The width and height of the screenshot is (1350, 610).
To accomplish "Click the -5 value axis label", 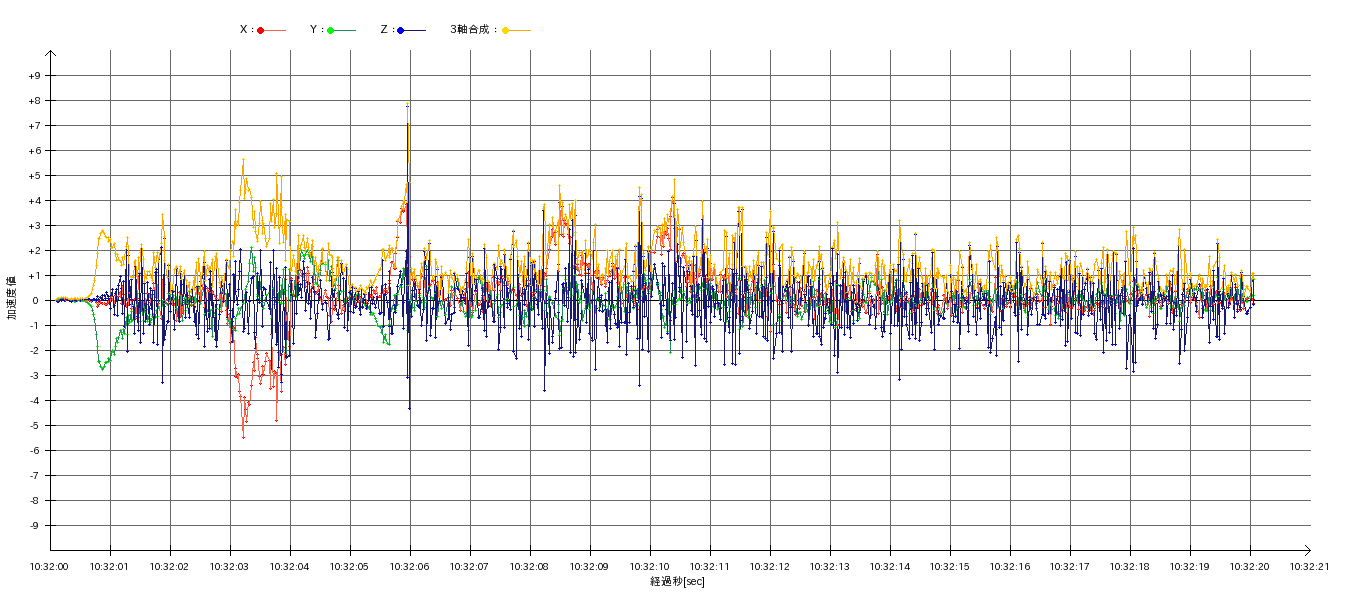I will tap(34, 426).
